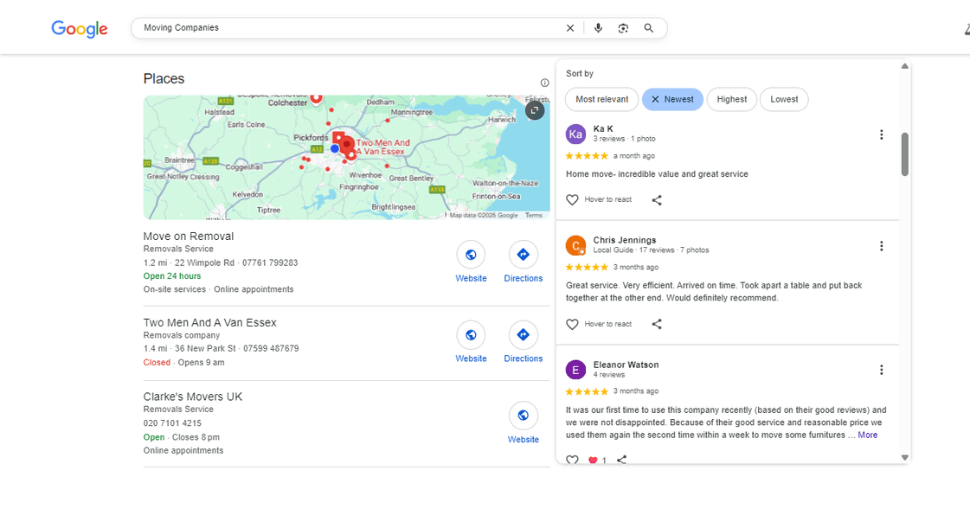This screenshot has width=970, height=517.
Task: Open Ka K profile avatar
Action: click(575, 134)
